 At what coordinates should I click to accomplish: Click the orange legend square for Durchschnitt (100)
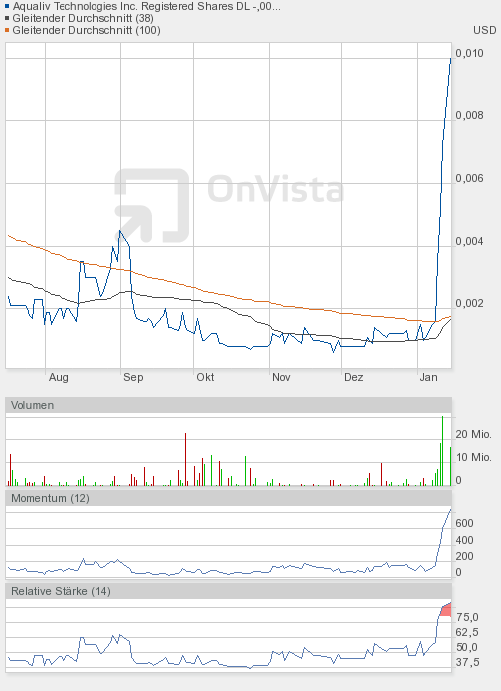(7, 30)
